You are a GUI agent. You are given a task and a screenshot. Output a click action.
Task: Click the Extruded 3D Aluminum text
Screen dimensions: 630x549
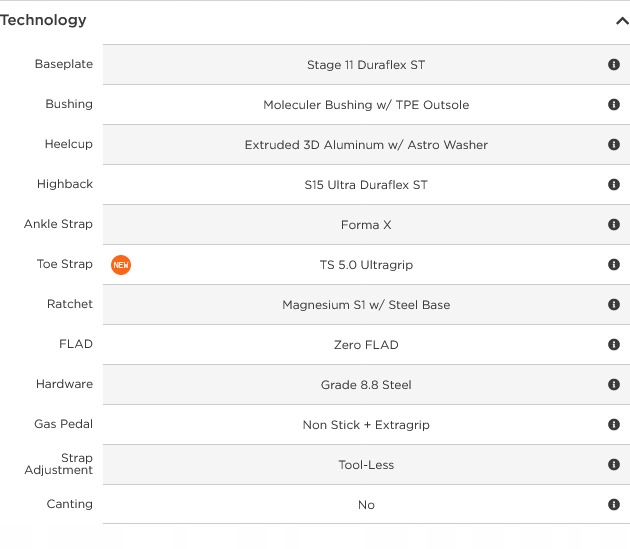click(366, 145)
